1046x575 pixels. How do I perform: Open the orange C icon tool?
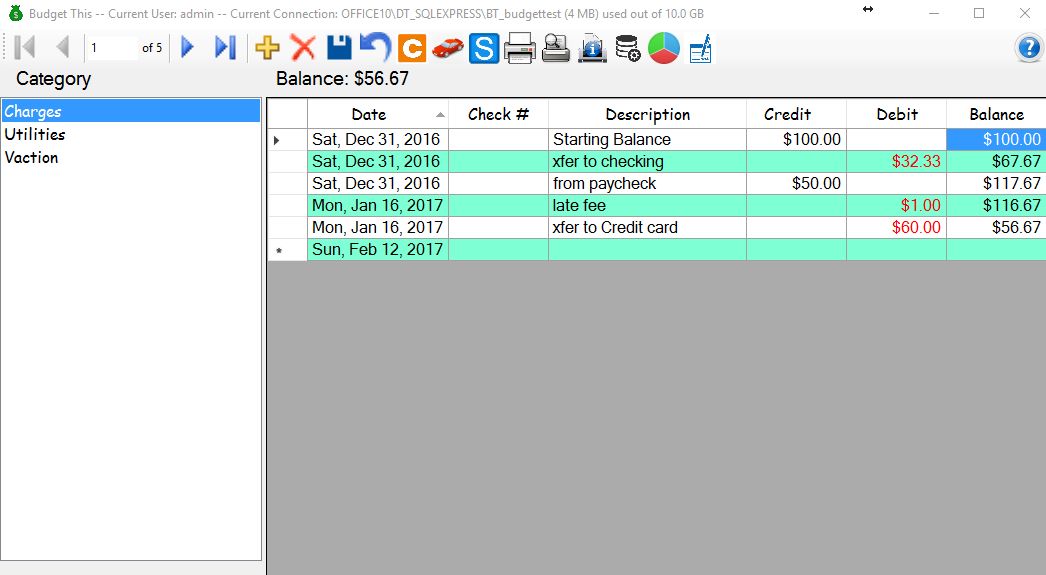pos(412,48)
